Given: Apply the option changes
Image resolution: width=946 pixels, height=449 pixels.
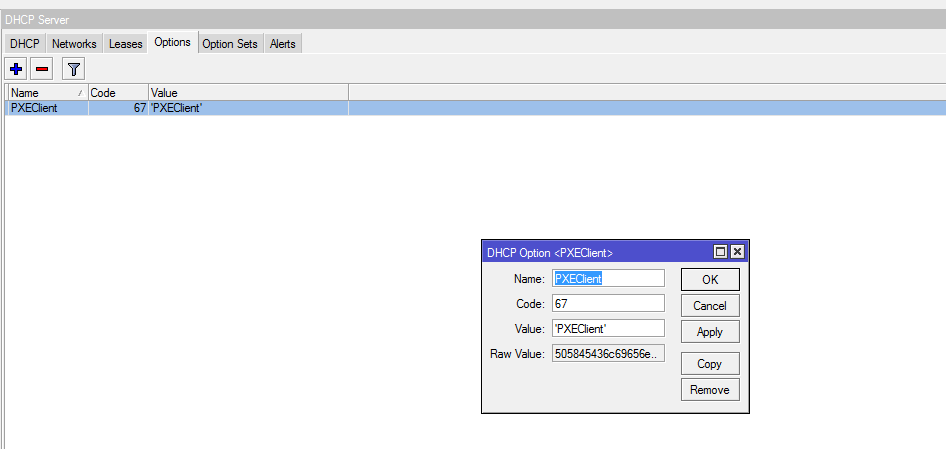Looking at the screenshot, I should pyautogui.click(x=710, y=332).
